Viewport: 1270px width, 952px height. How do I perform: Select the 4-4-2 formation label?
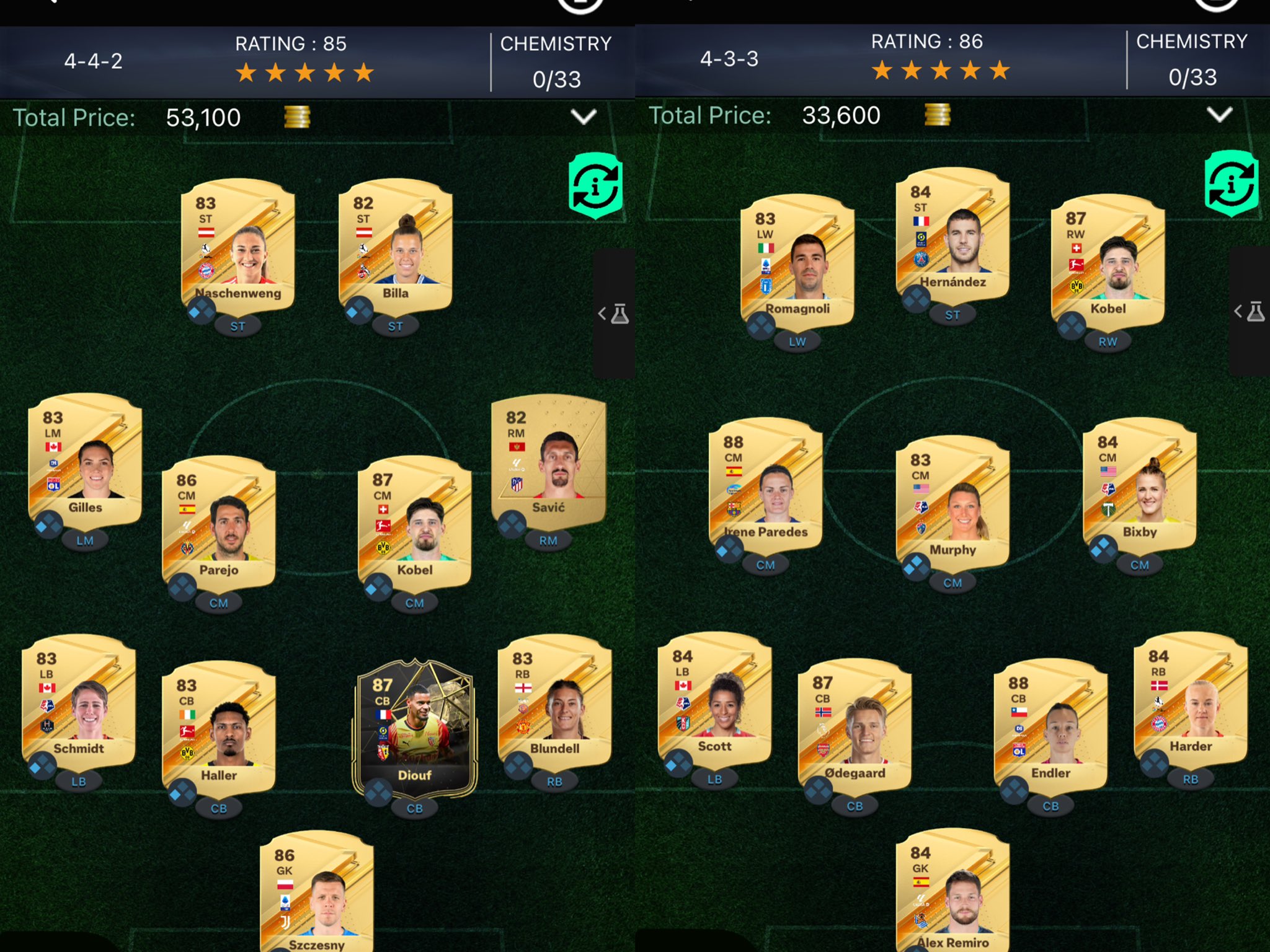coord(94,61)
